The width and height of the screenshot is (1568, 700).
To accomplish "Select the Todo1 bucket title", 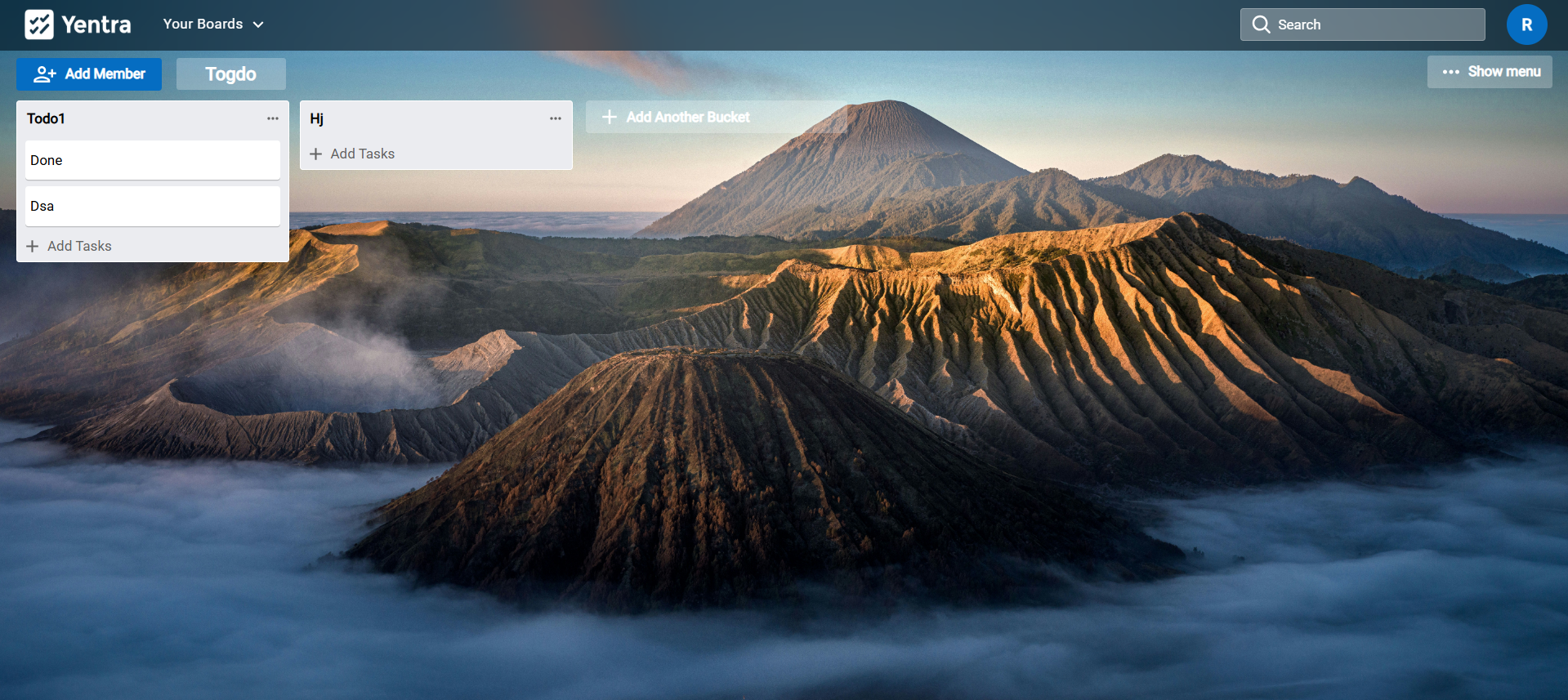I will [46, 118].
